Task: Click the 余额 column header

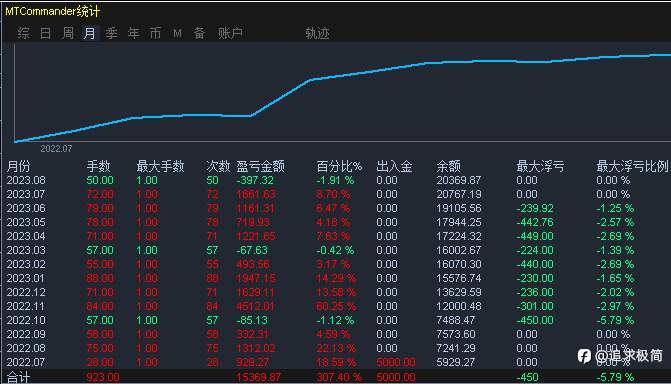Action: point(448,166)
